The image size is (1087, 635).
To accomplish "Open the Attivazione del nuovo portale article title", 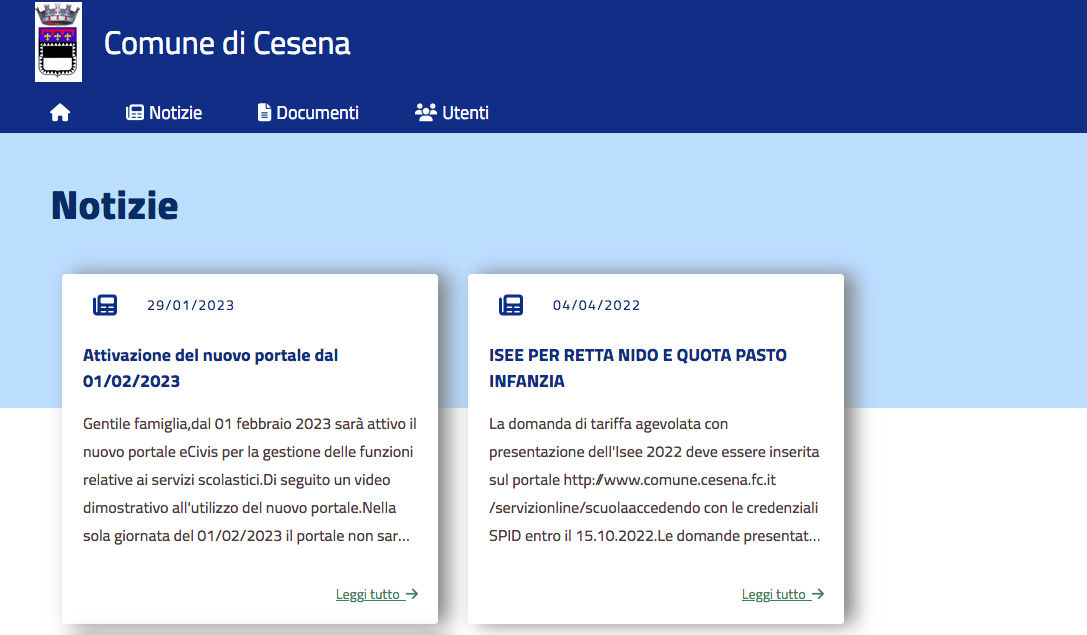I will (210, 368).
